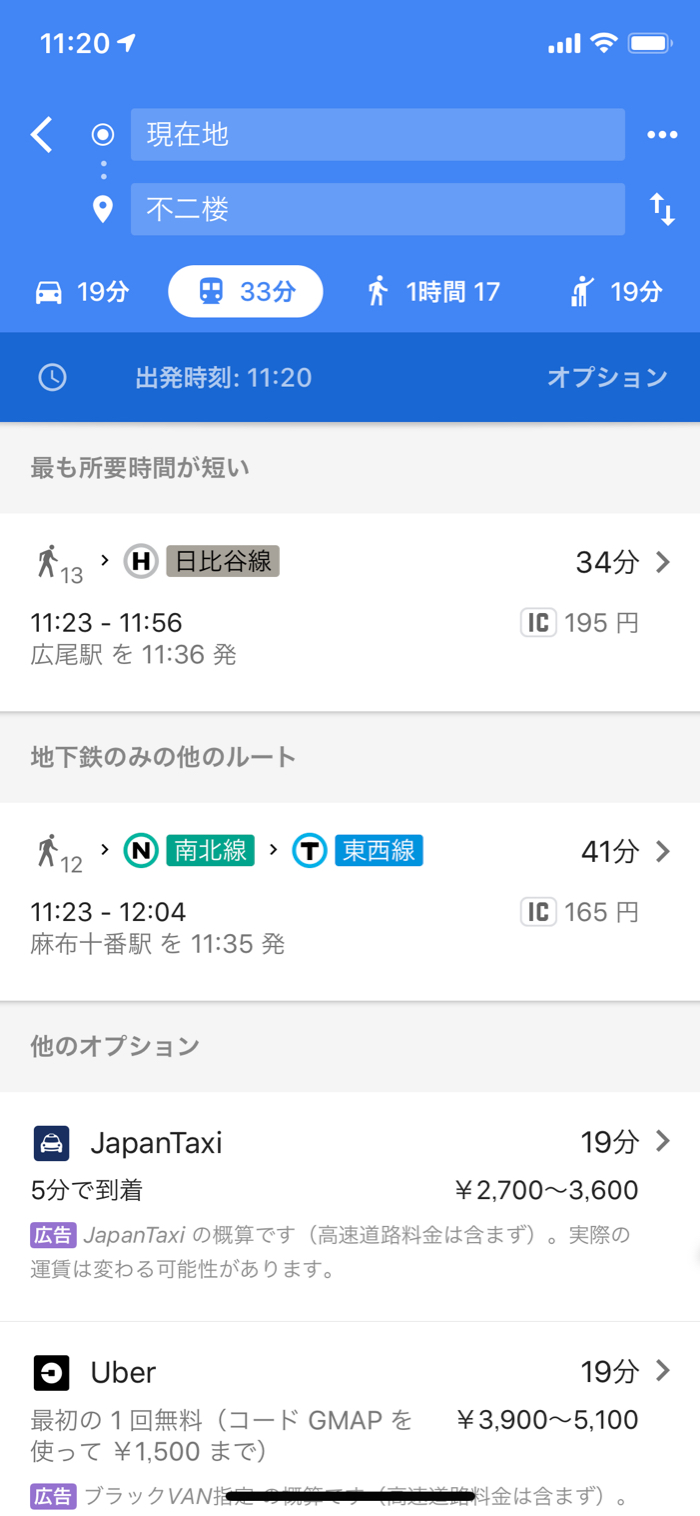Image resolution: width=700 pixels, height=1516 pixels.
Task: Tap the Tozai line T circle icon
Action: (310, 851)
